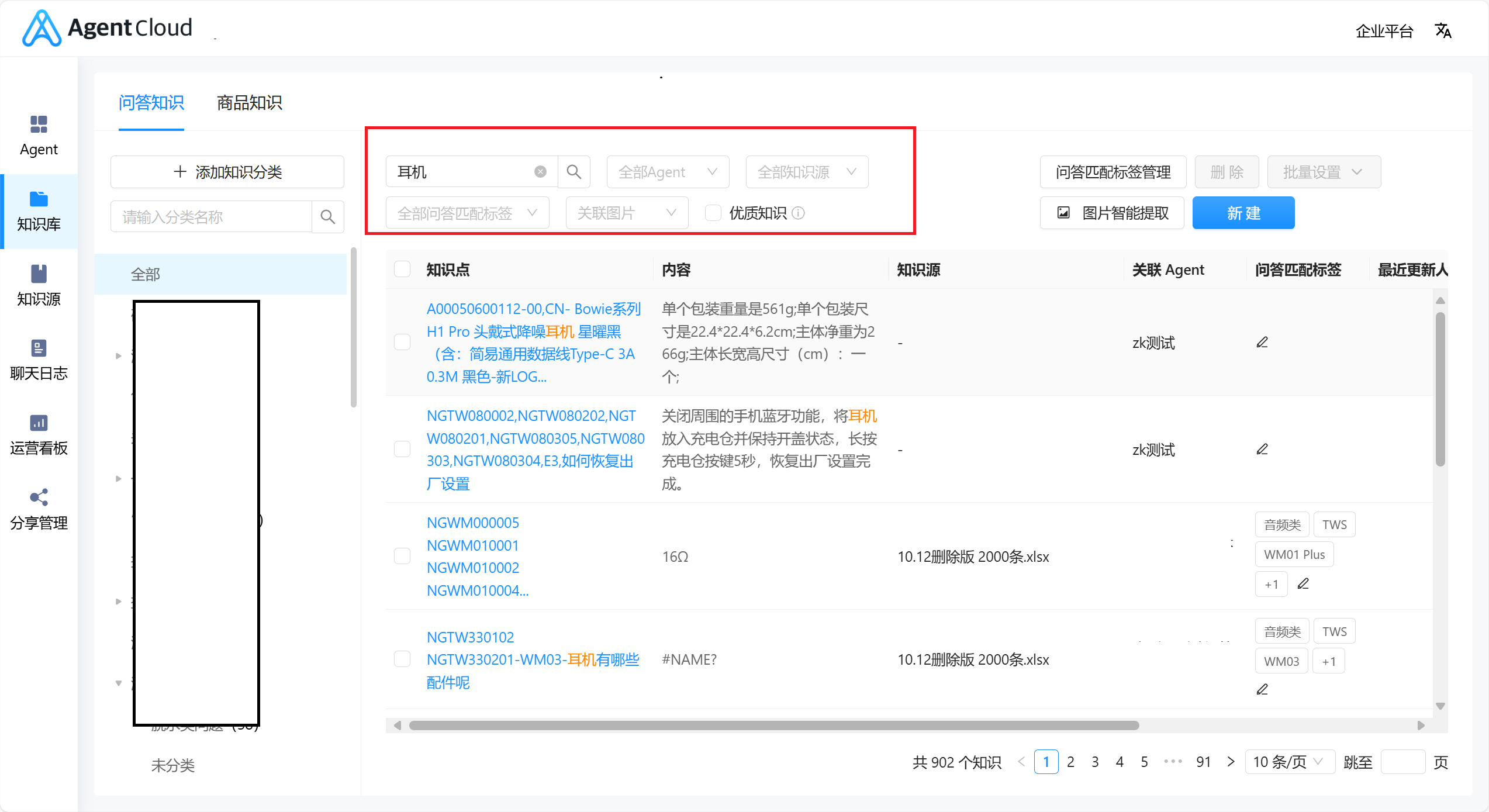The image size is (1489, 812).
Task: Click the 删除 button
Action: (x=1227, y=172)
